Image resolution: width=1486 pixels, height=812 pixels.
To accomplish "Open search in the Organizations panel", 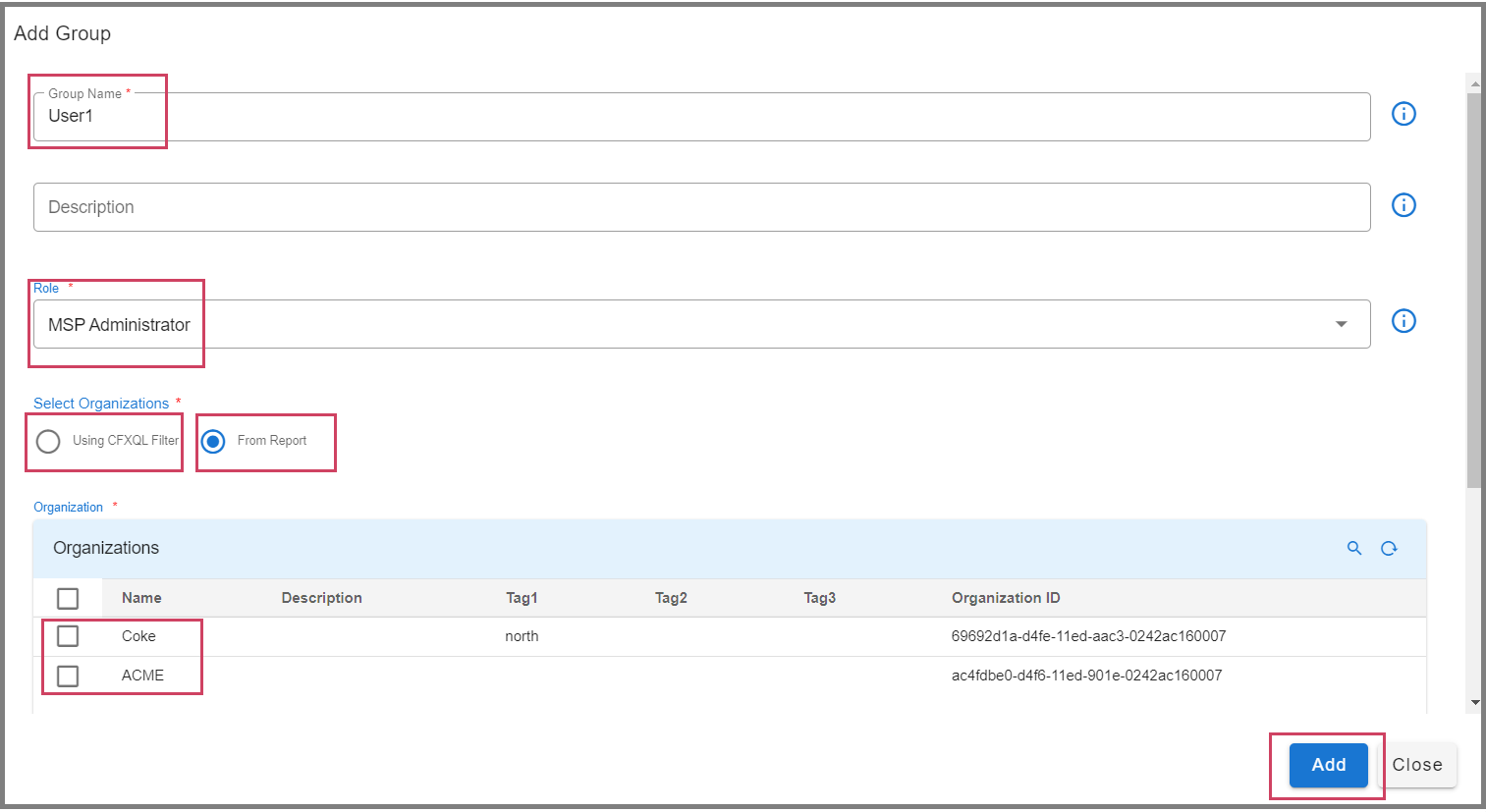I will tap(1354, 548).
